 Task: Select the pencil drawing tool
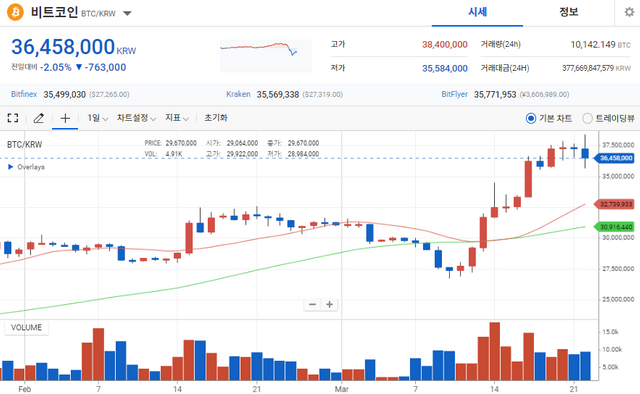pos(39,118)
